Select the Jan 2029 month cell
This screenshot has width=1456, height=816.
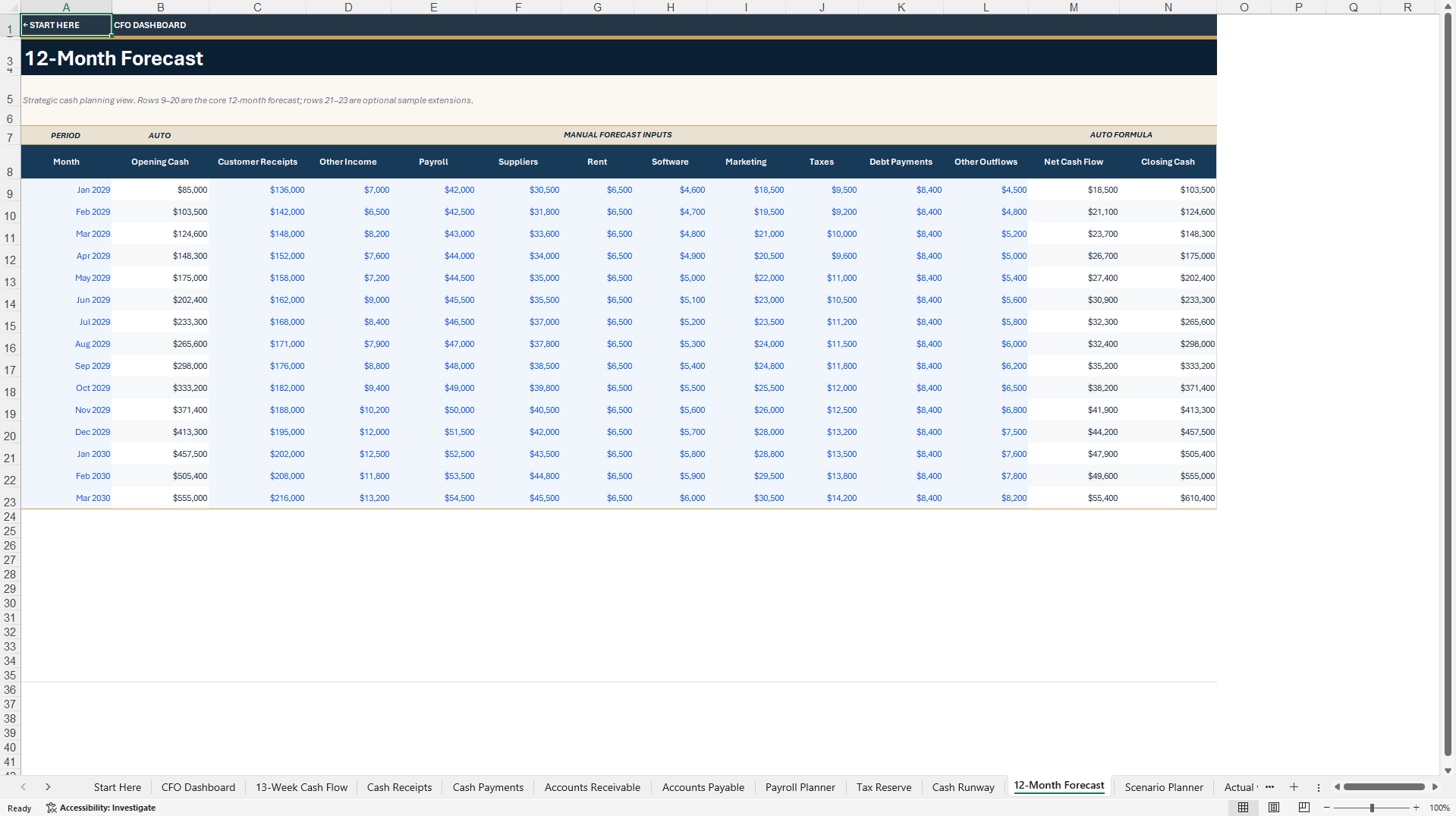coord(67,190)
